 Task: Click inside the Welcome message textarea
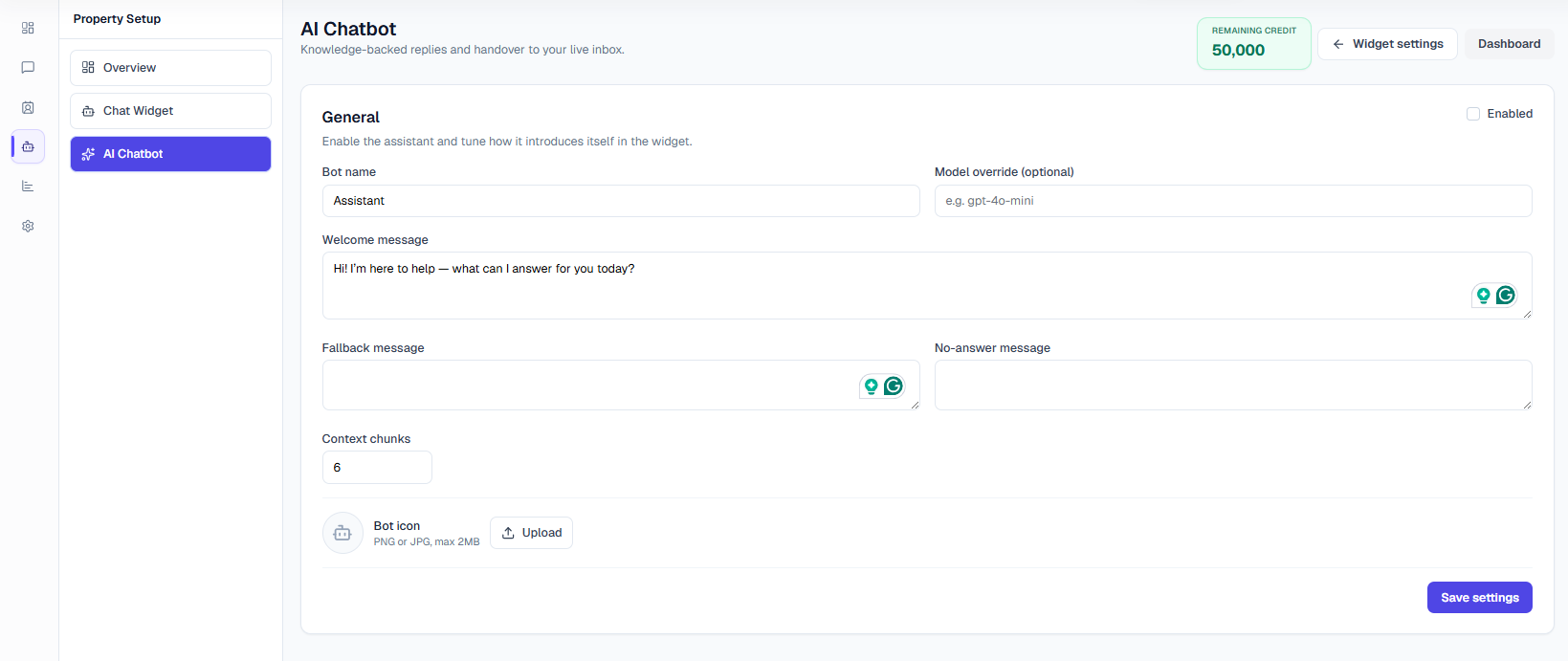pos(927,286)
